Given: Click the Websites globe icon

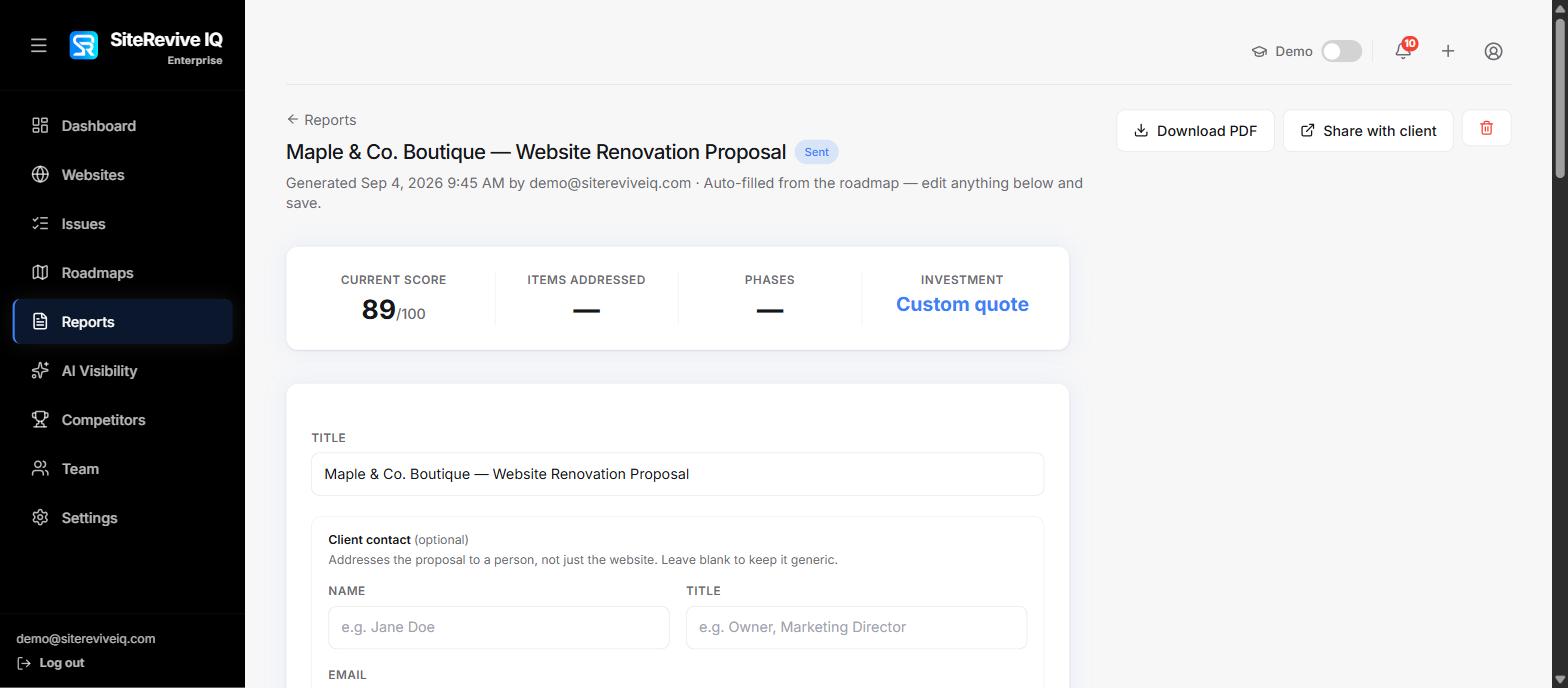Looking at the screenshot, I should (x=40, y=174).
